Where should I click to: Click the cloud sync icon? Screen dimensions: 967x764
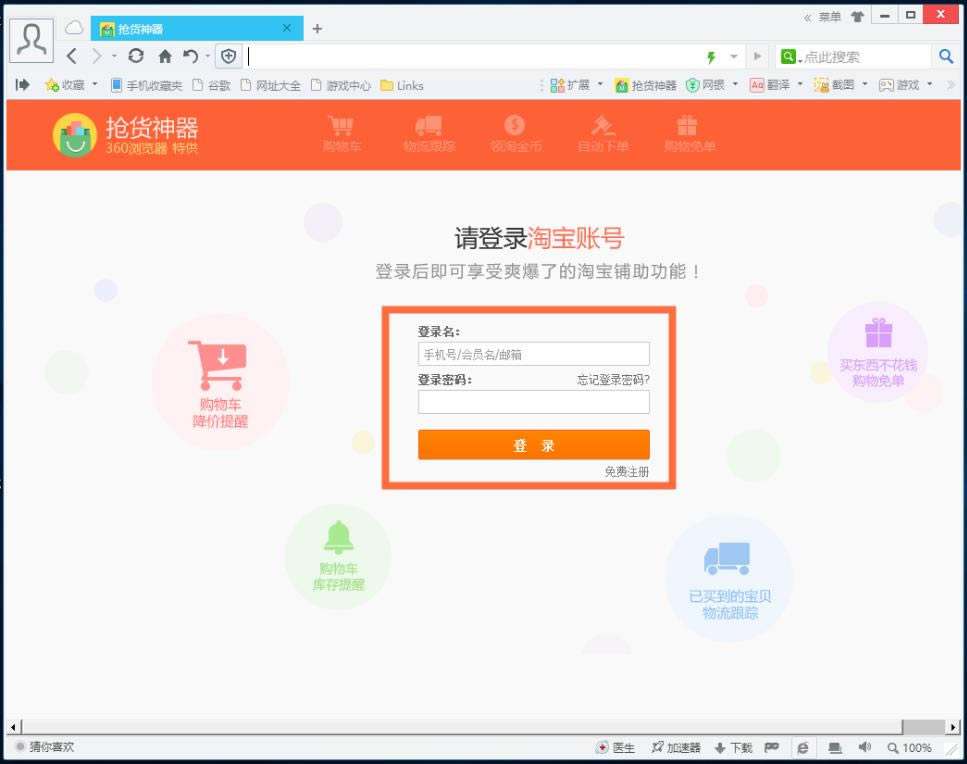75,27
